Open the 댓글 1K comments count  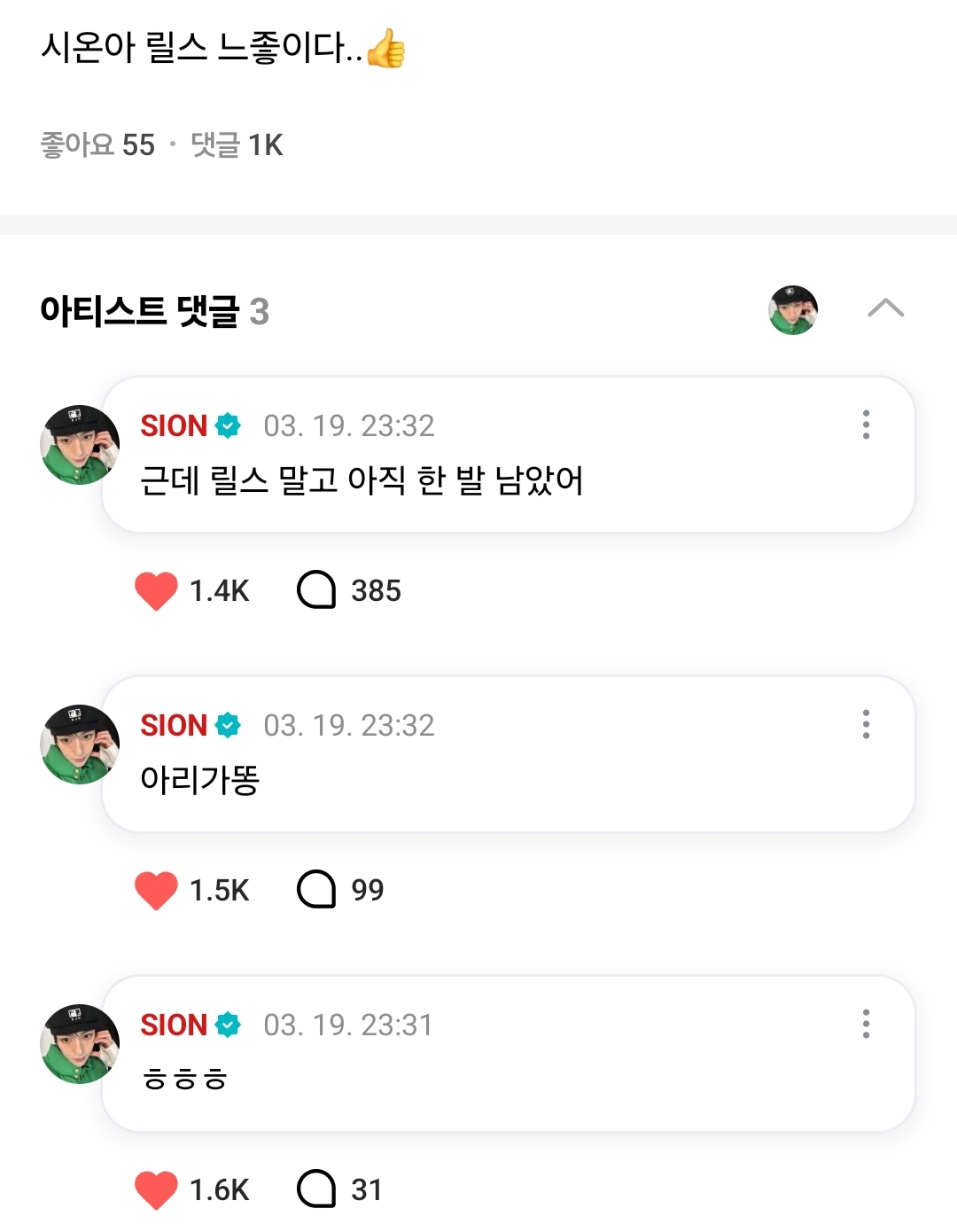tap(237, 144)
